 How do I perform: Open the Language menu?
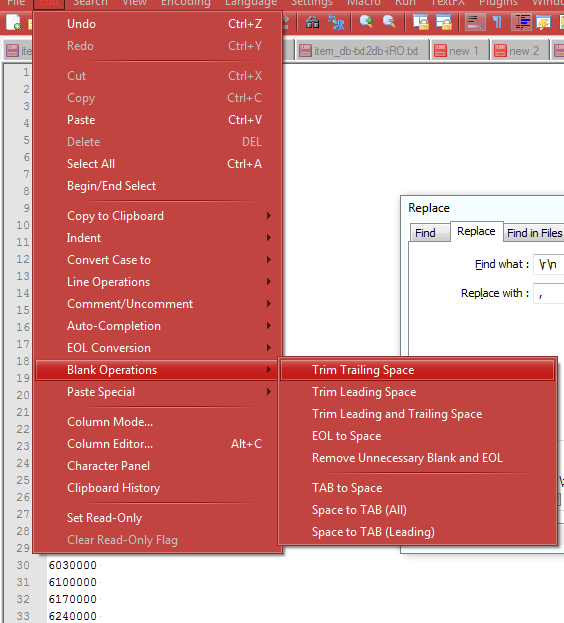[251, 3]
